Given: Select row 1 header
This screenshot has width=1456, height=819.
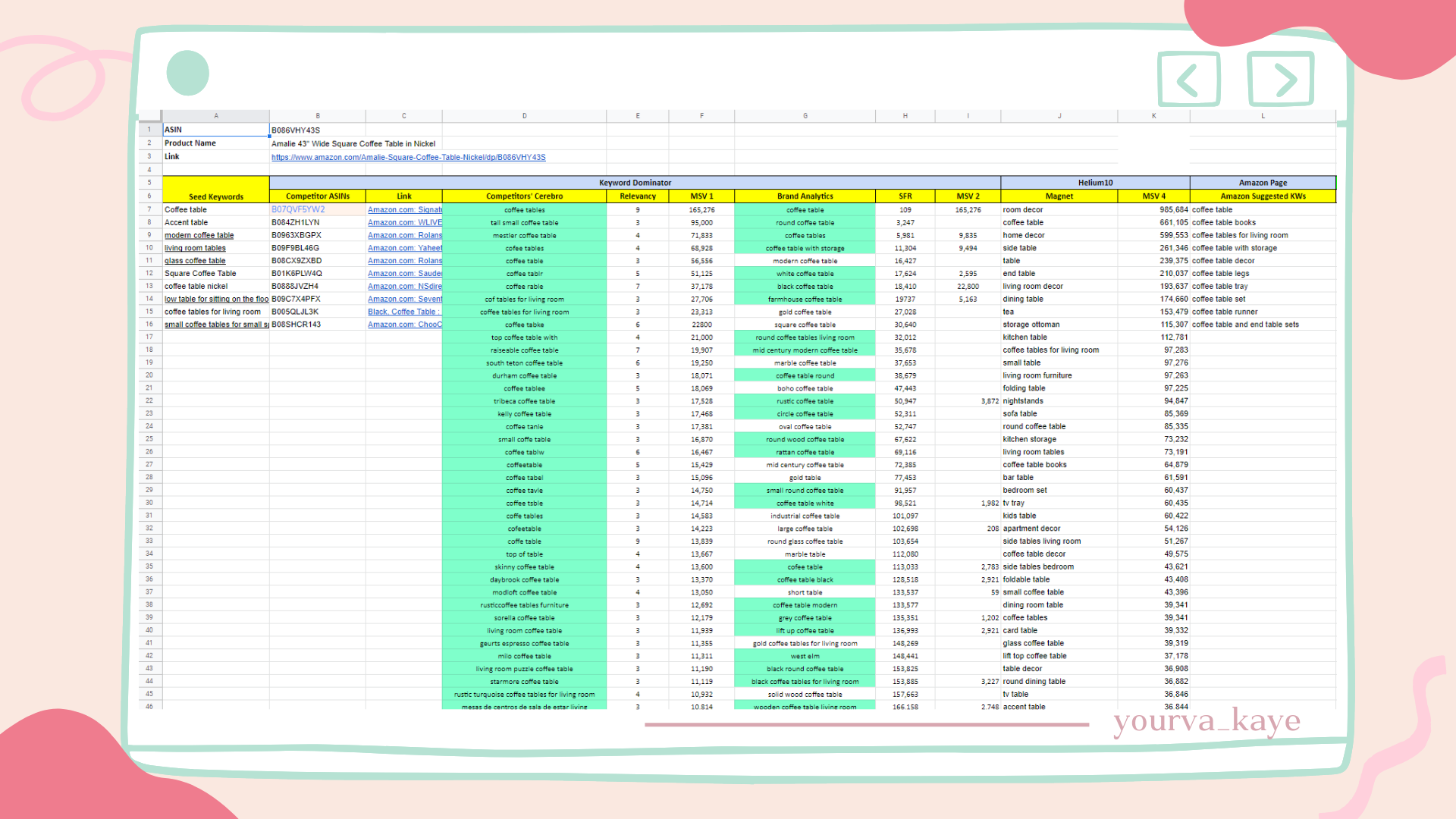Looking at the screenshot, I should 149,130.
